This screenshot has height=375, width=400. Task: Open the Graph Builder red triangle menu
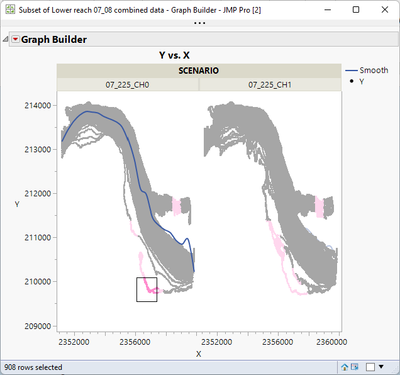(15, 39)
